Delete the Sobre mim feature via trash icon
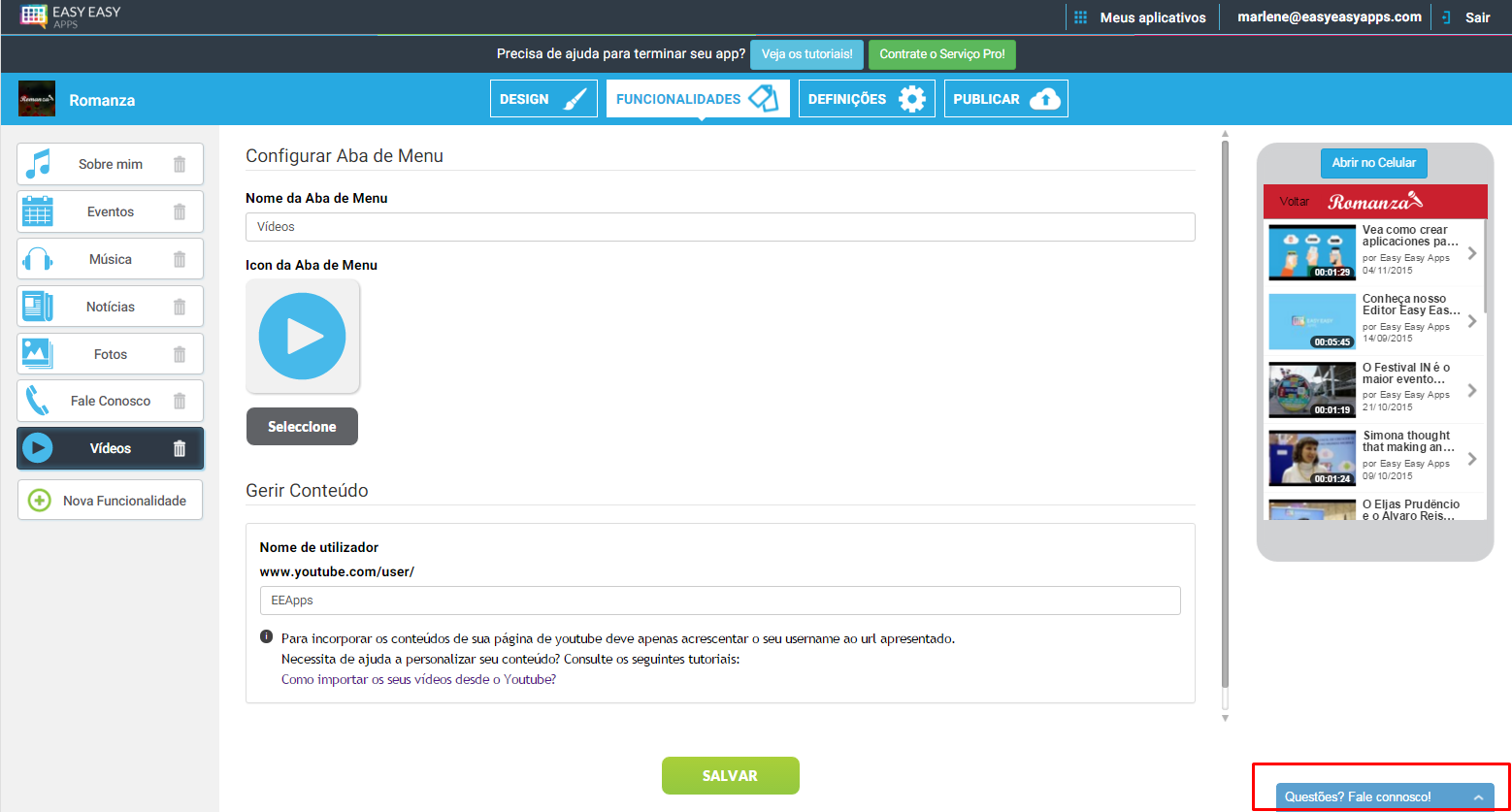 point(180,164)
